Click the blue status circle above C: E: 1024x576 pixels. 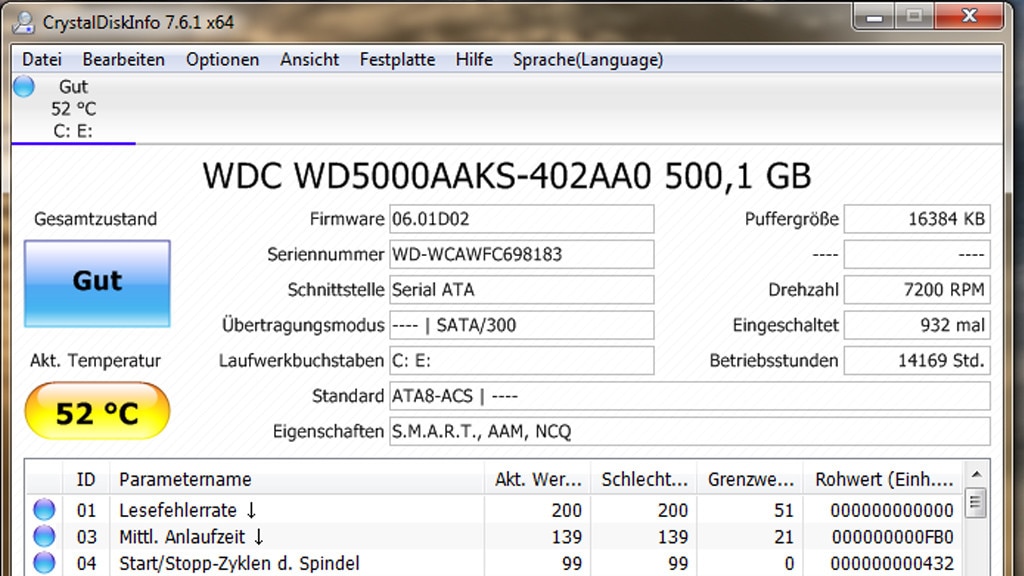24,86
